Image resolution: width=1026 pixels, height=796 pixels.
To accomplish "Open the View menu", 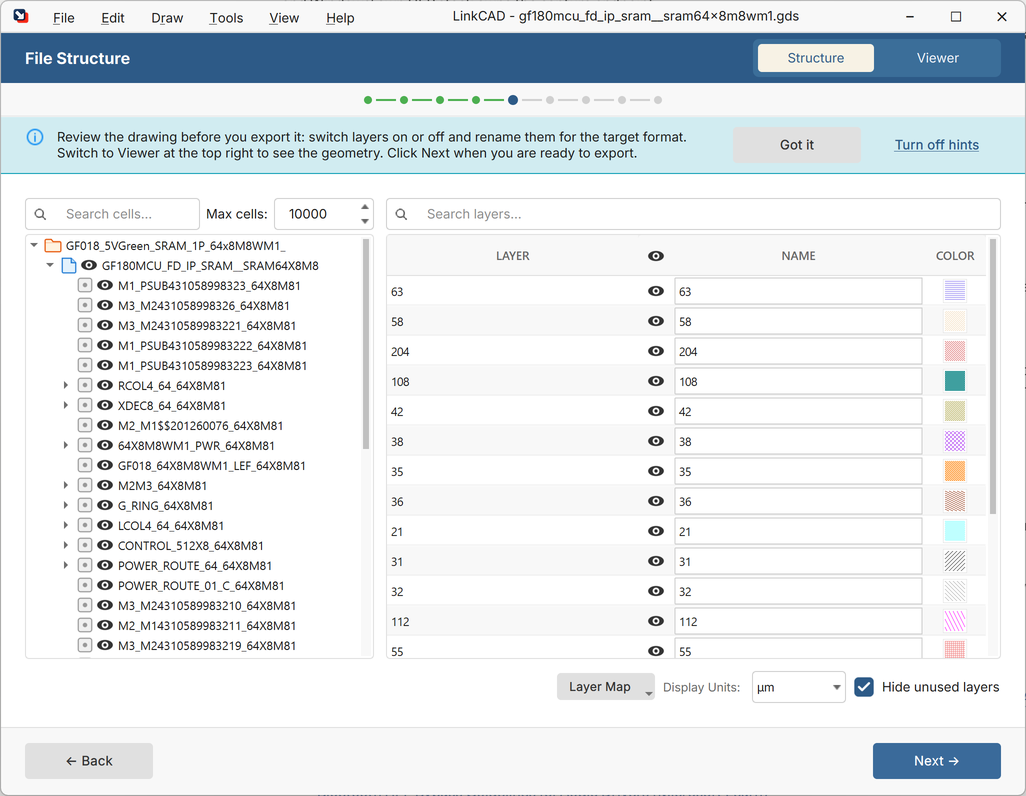I will (284, 18).
